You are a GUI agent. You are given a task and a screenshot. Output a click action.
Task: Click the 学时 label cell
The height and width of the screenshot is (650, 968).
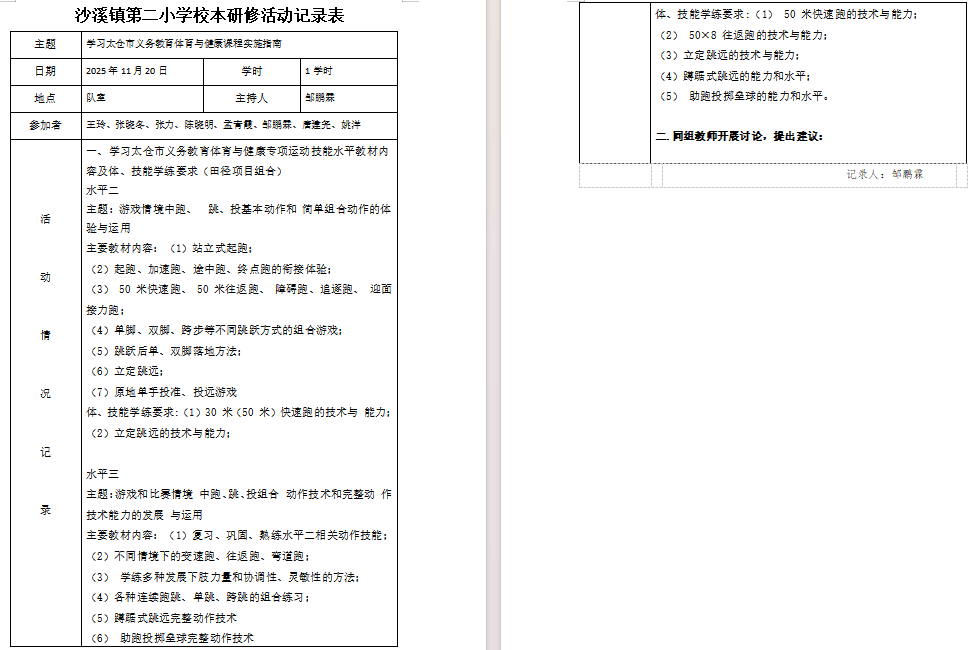[252, 72]
